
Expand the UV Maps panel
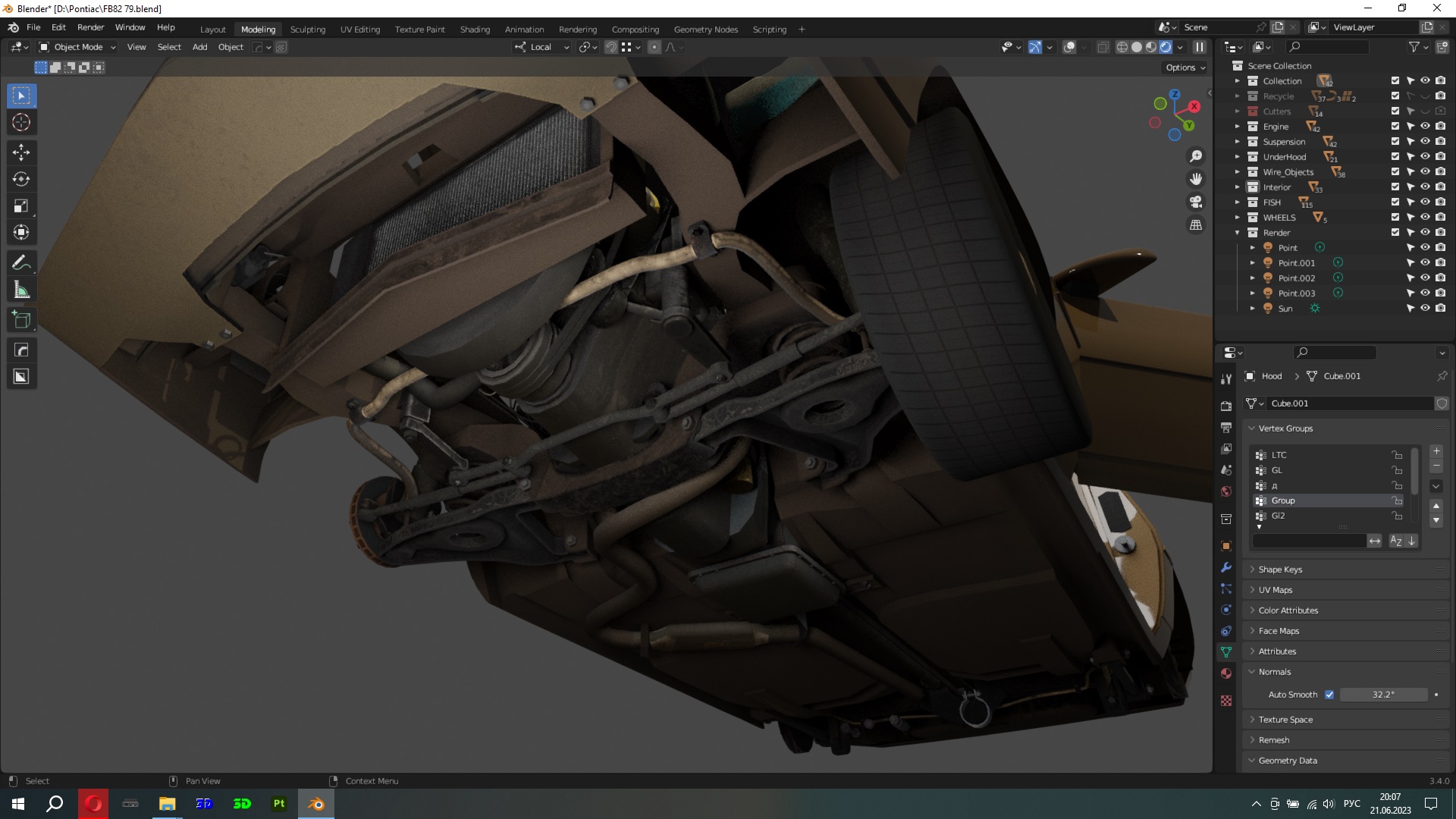click(1276, 590)
